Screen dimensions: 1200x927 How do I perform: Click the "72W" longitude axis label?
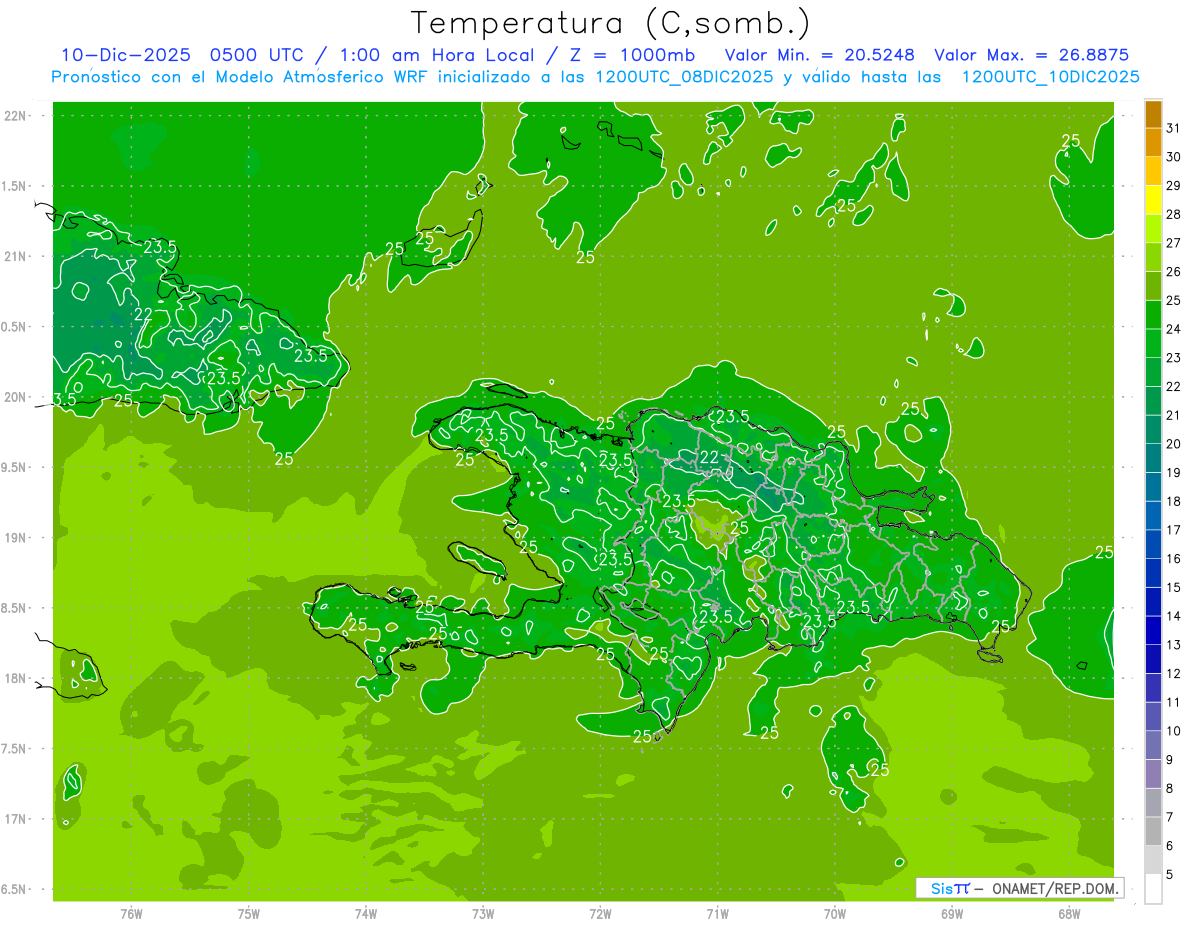(600, 913)
